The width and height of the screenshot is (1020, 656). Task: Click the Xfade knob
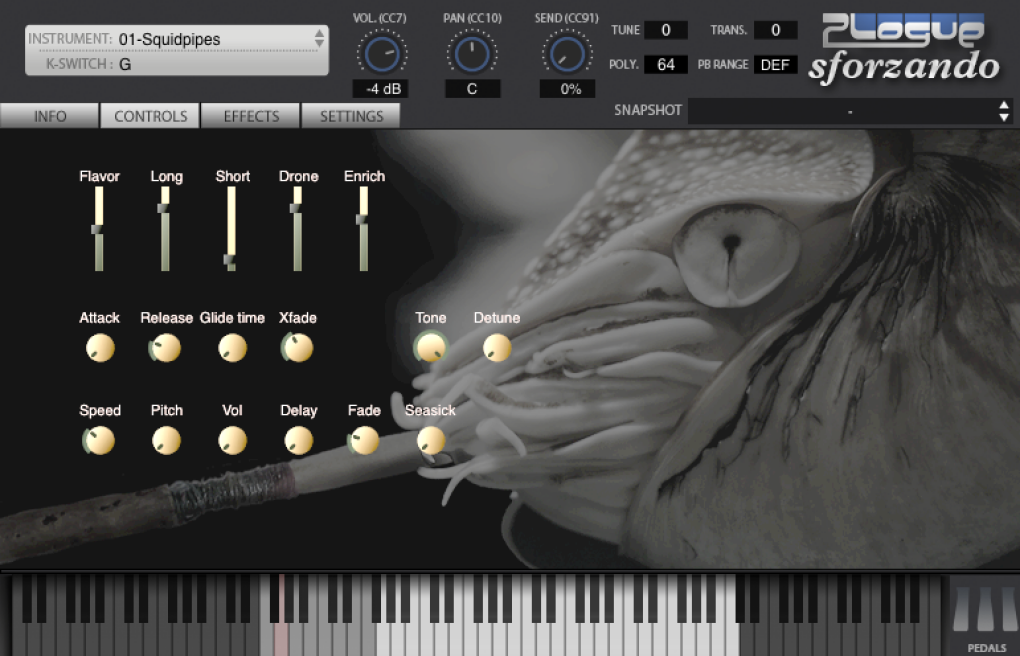(x=298, y=348)
